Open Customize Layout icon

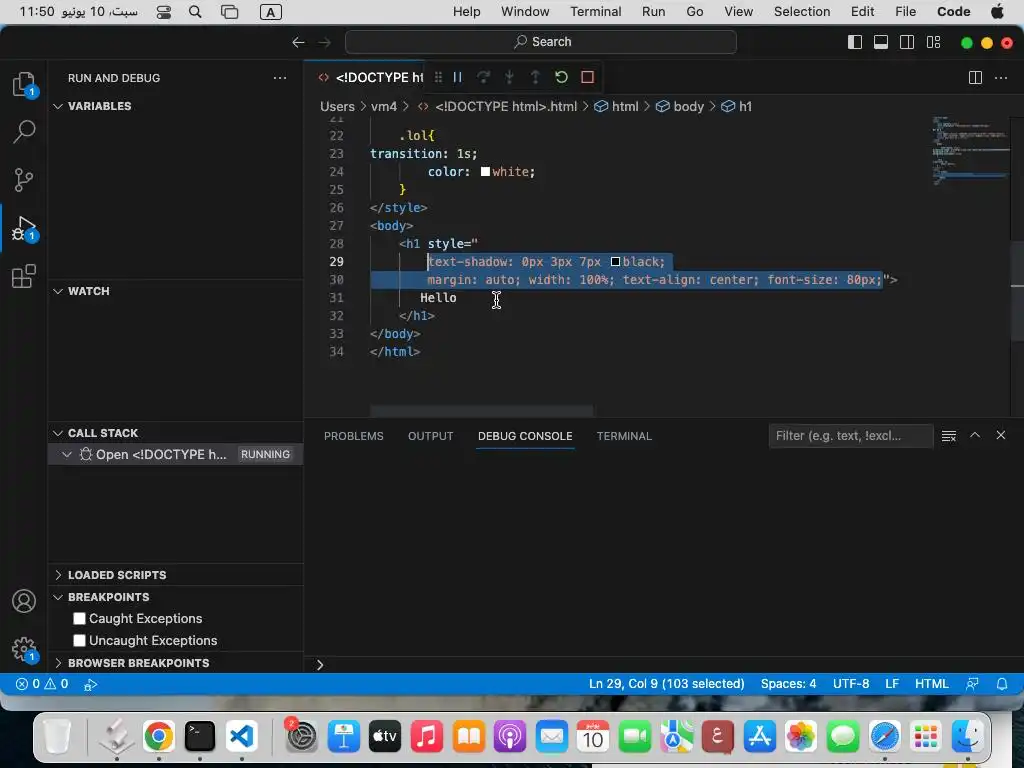pyautogui.click(x=933, y=42)
